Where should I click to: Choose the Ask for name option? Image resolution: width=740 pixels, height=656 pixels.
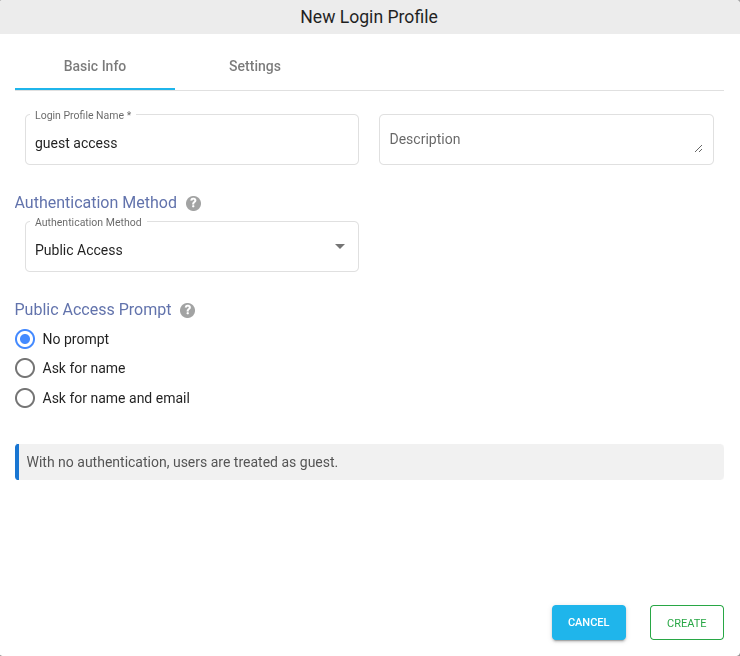click(x=26, y=368)
